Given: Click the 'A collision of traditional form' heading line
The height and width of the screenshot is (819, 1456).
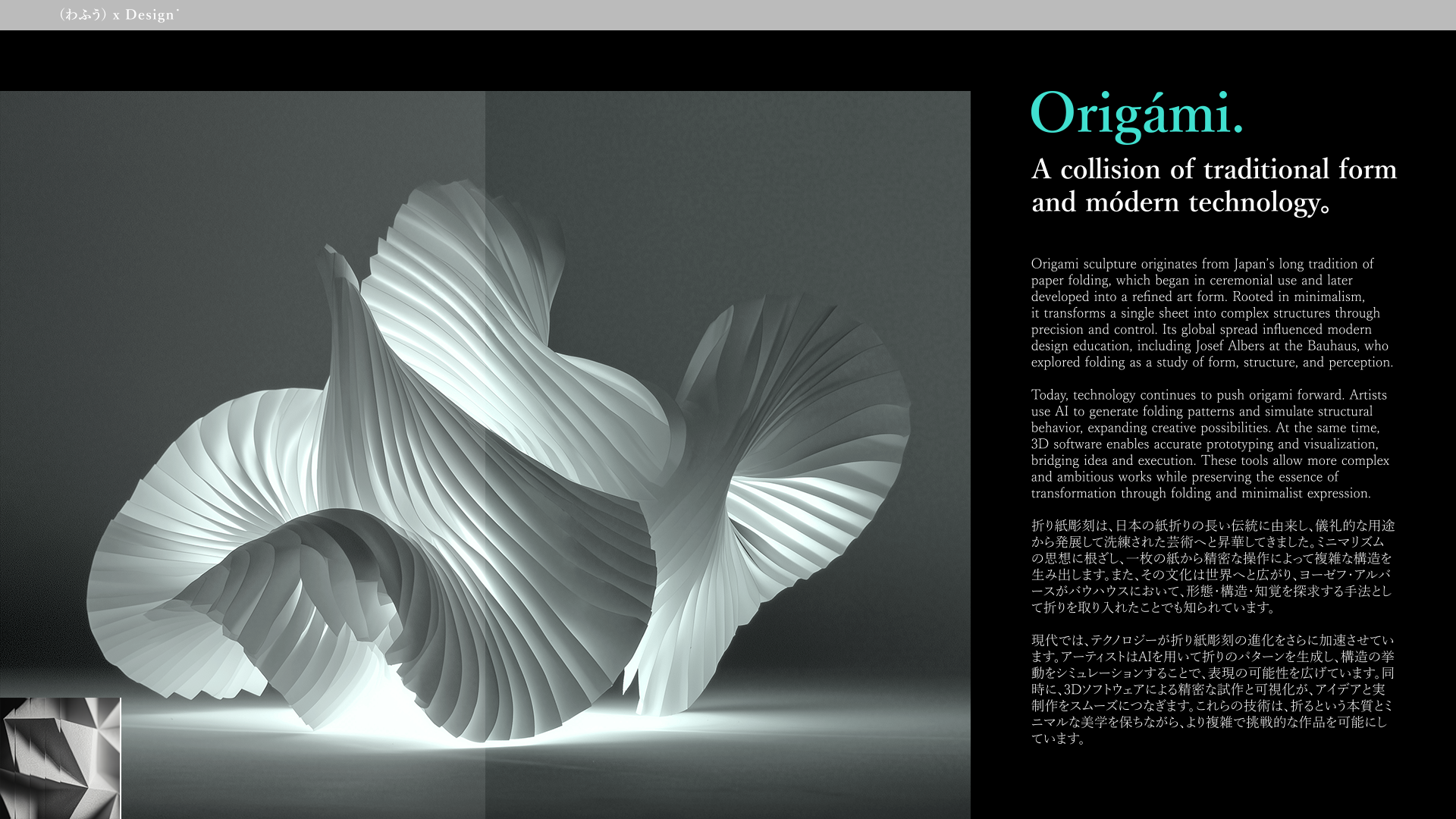Looking at the screenshot, I should click(1213, 169).
